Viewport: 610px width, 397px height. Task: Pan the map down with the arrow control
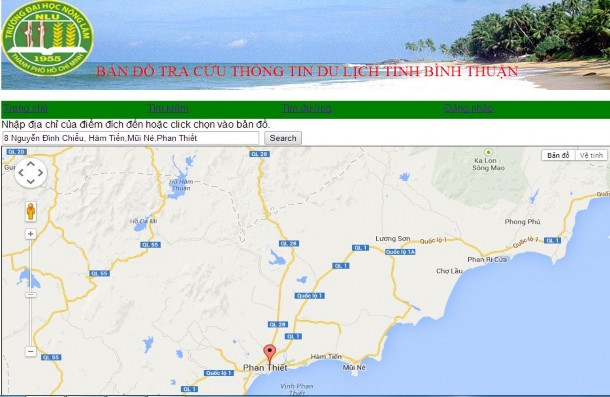point(31,181)
